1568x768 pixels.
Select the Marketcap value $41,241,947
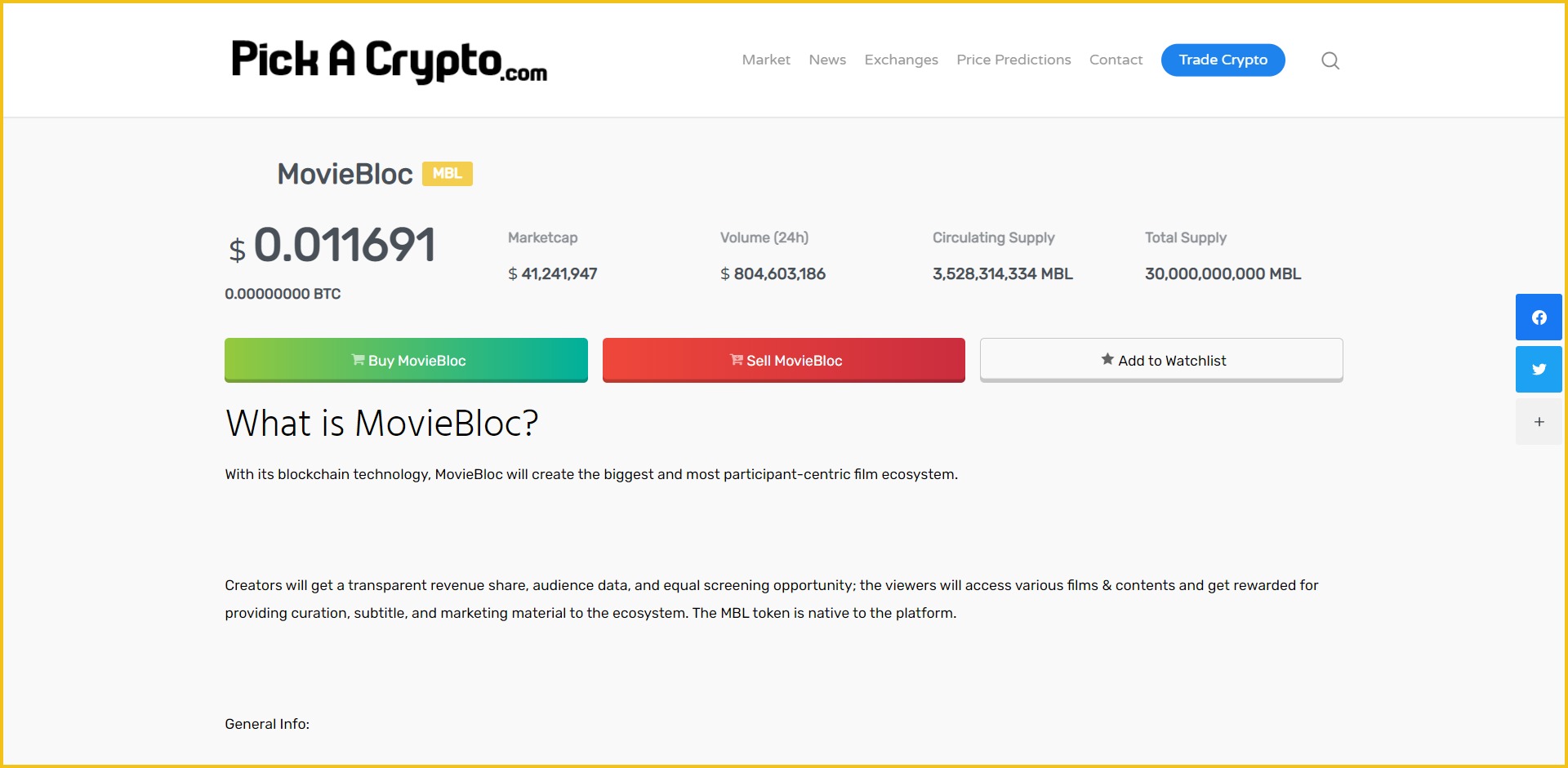click(553, 274)
